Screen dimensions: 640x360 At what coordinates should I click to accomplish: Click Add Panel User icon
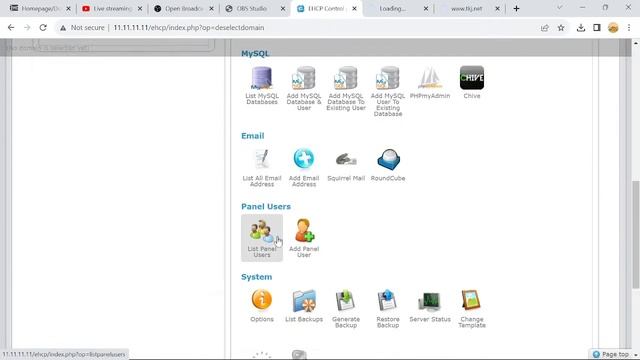[x=304, y=231]
